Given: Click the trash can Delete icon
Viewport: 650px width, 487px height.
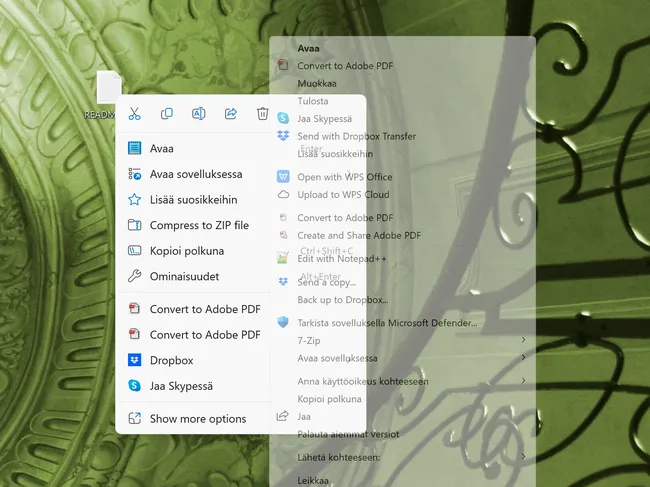Looking at the screenshot, I should (262, 113).
